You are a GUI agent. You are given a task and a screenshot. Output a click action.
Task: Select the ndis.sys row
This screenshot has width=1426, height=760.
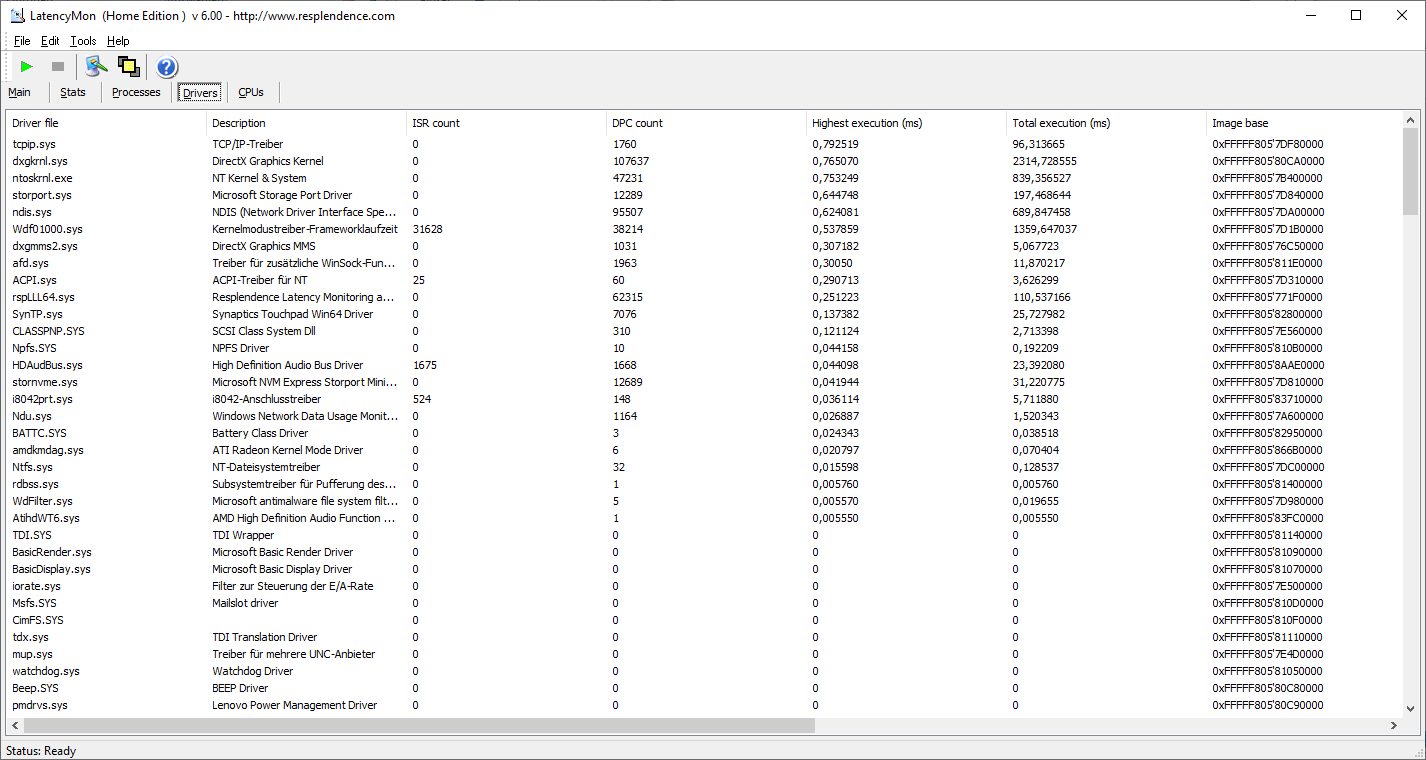click(x=704, y=212)
